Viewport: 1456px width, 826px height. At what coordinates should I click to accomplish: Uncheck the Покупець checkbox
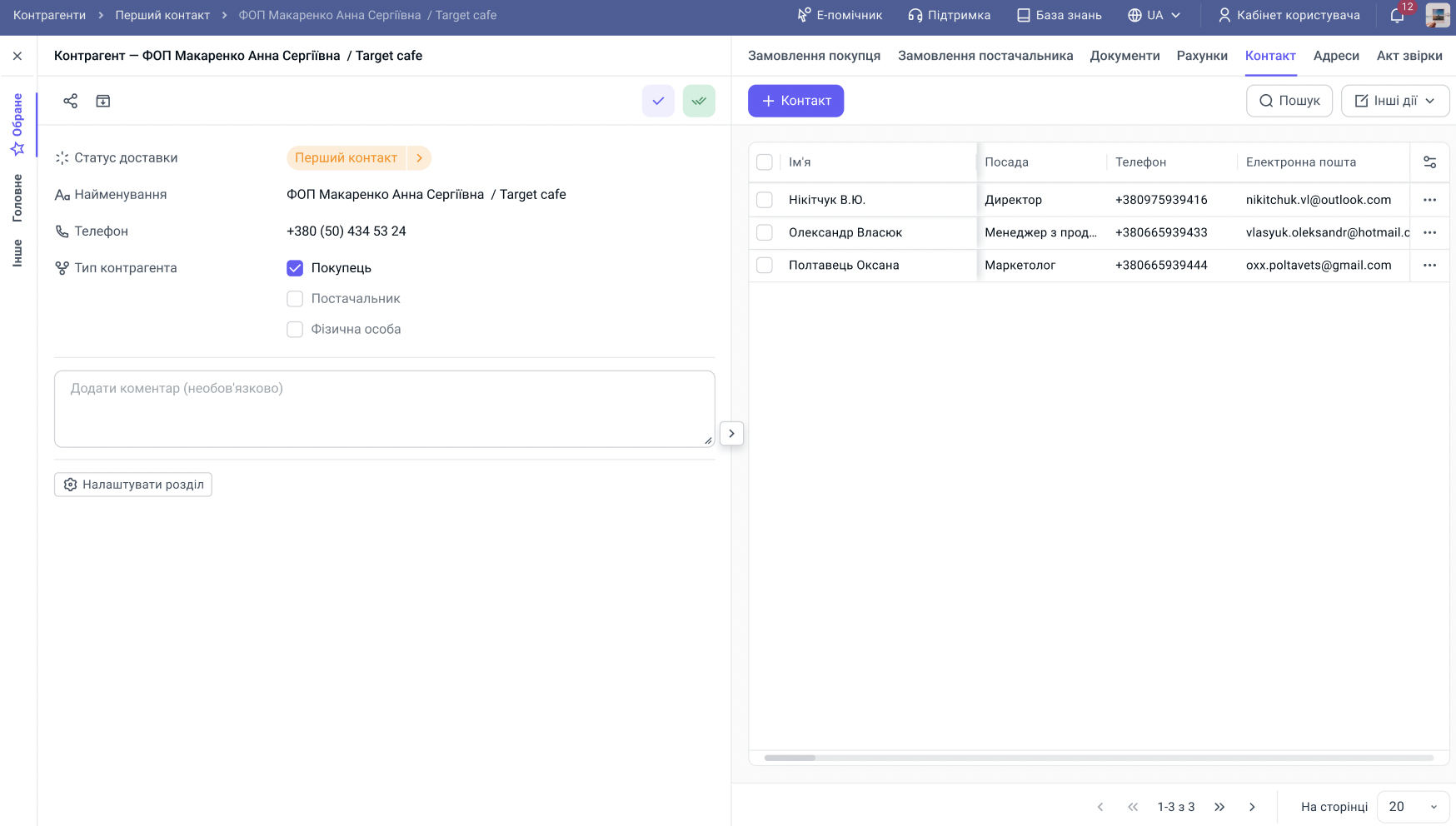coord(295,268)
